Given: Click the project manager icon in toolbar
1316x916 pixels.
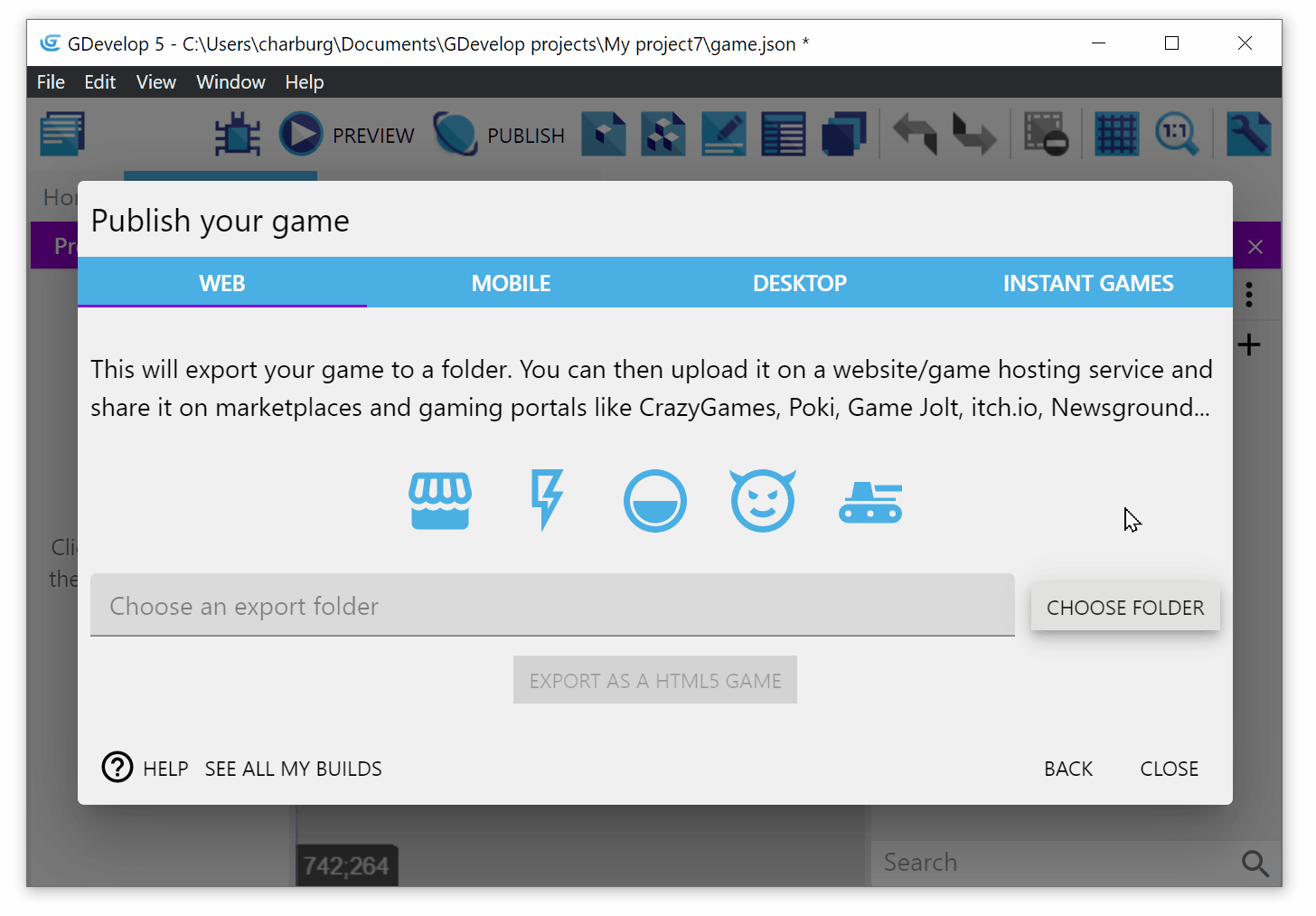Looking at the screenshot, I should click(62, 134).
